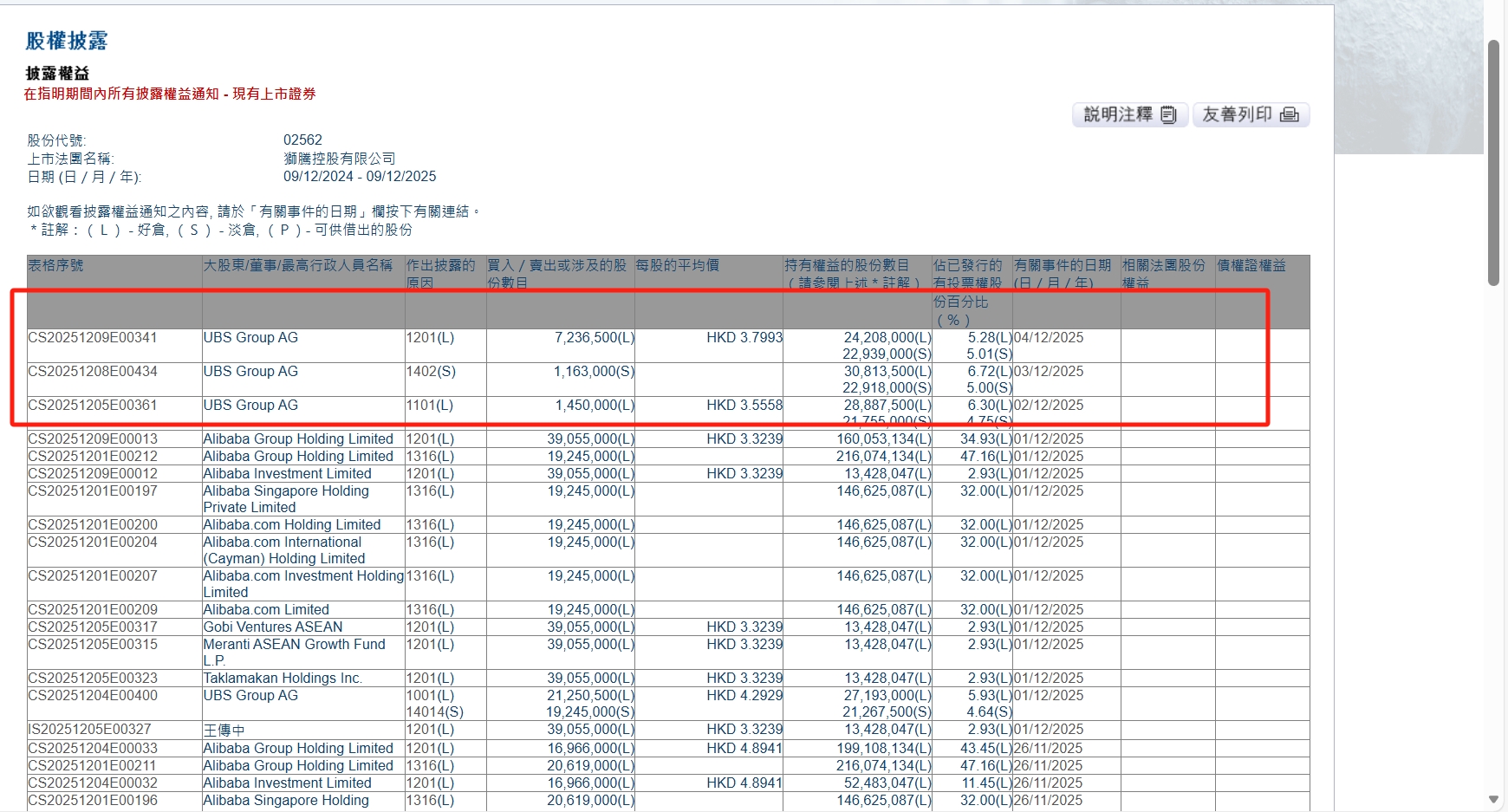Select form number CS20251204E00032
The height and width of the screenshot is (812, 1508).
(x=93, y=783)
